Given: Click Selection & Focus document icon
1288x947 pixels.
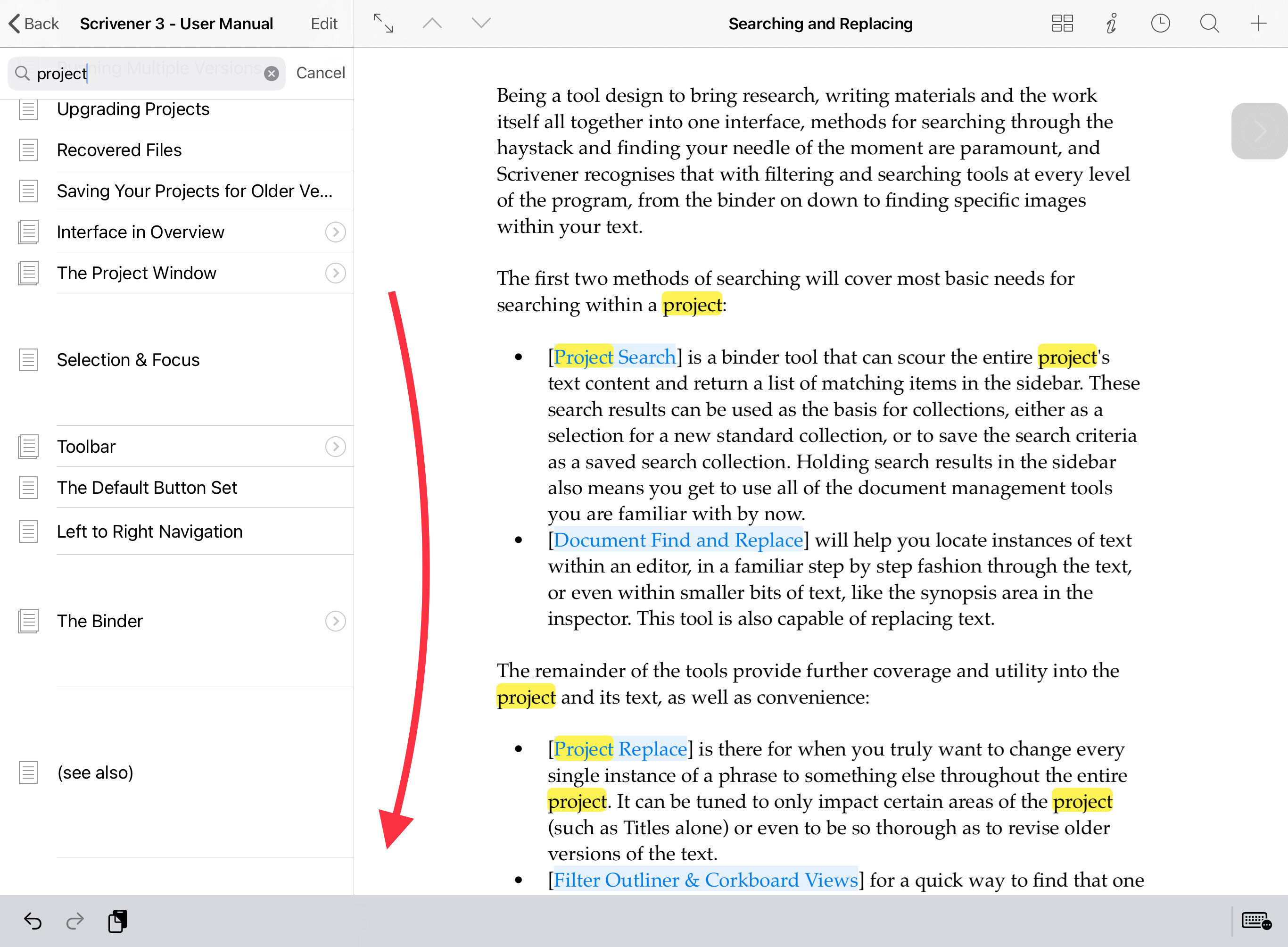Looking at the screenshot, I should (28, 359).
